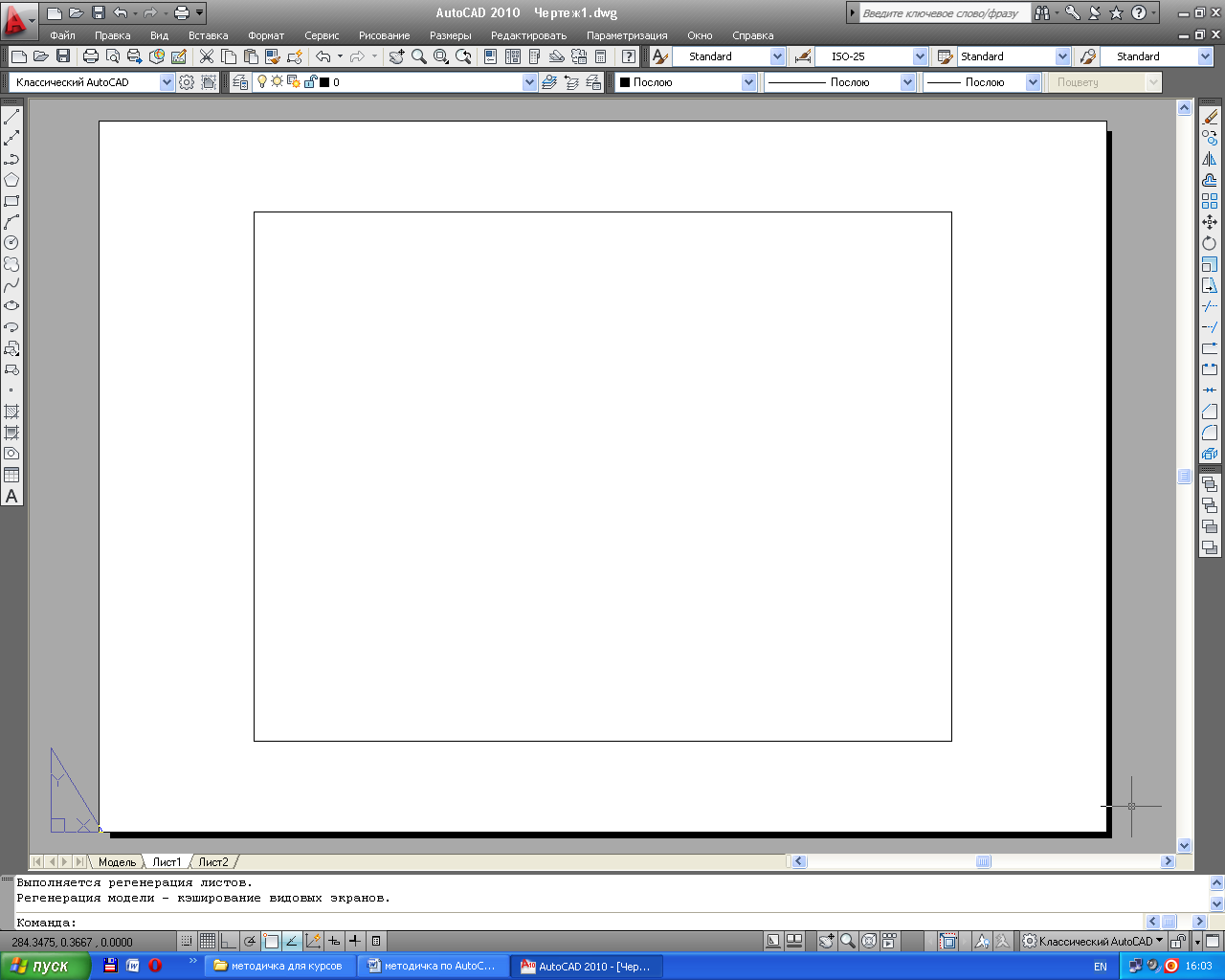Screen dimensions: 1225x980
Task: Open the Layer Properties Manager icon
Action: coord(239,82)
